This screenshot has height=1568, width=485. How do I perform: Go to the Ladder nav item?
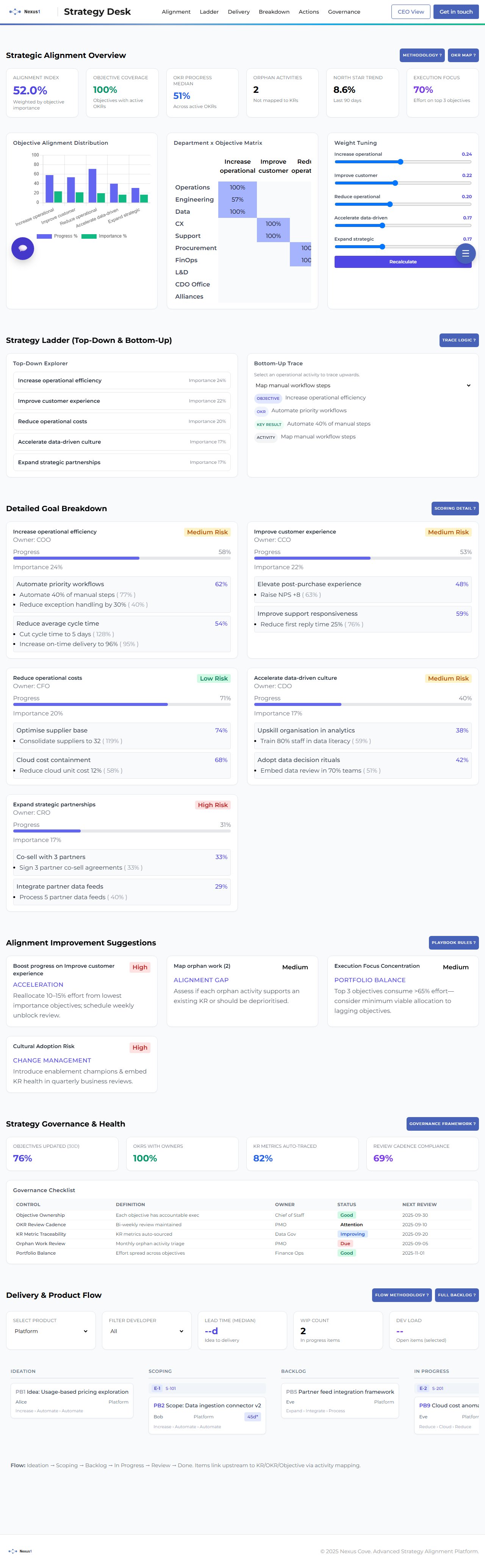pyautogui.click(x=209, y=12)
